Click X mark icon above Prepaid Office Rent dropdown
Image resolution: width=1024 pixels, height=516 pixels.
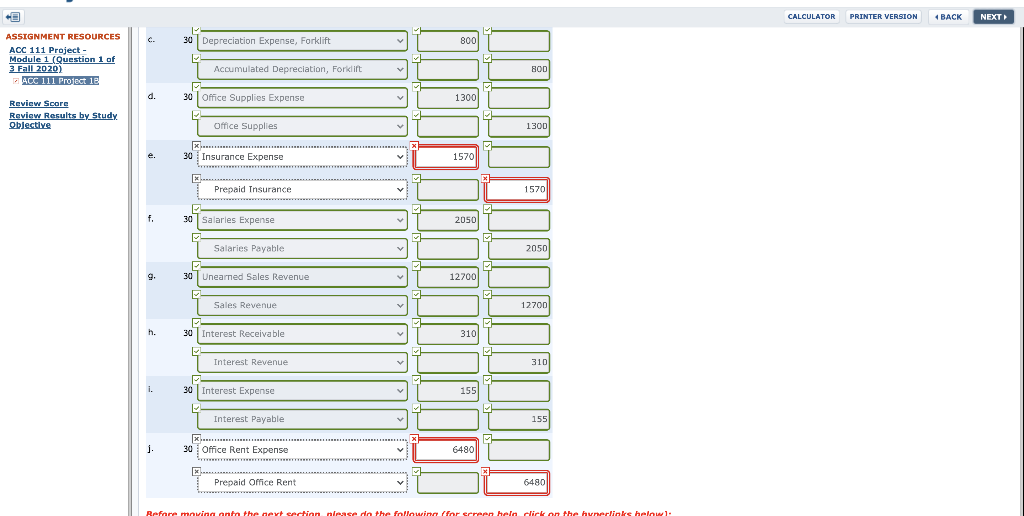pos(197,471)
